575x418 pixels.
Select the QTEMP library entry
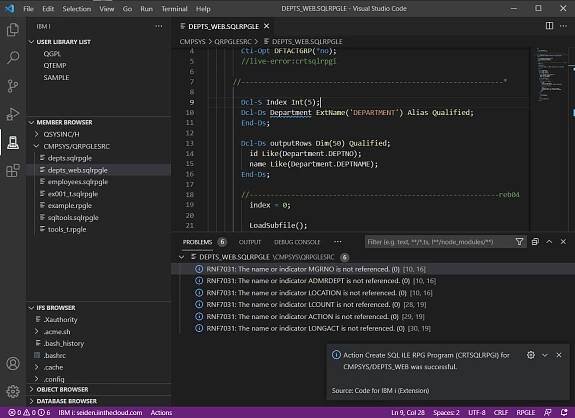click(x=55, y=65)
